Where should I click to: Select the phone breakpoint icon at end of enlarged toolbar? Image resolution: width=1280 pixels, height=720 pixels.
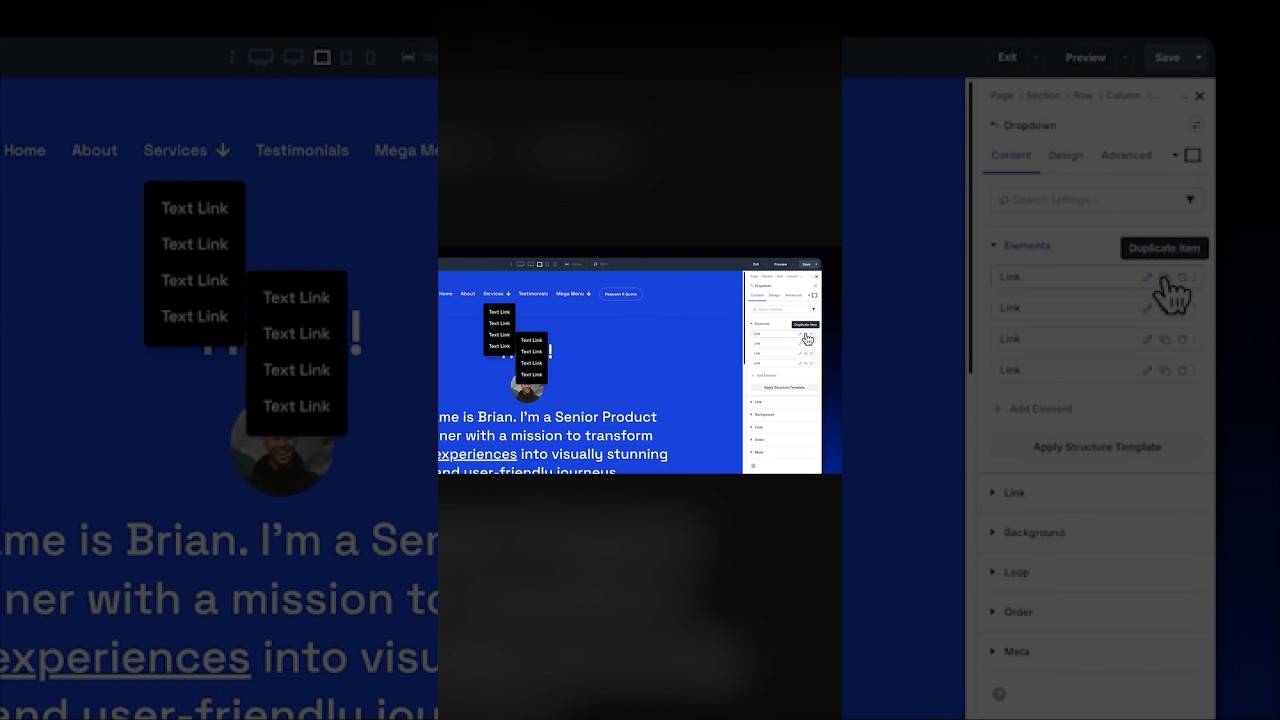click(370, 57)
